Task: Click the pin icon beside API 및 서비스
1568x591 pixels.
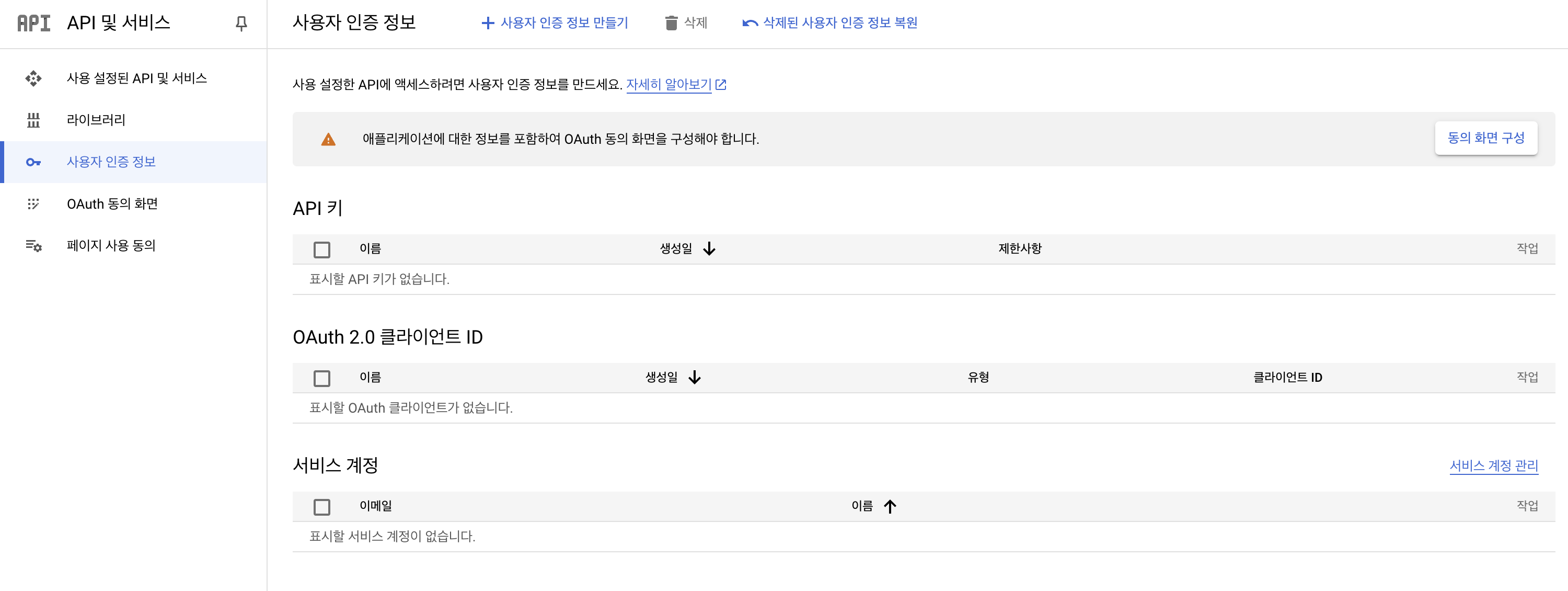Action: [241, 23]
